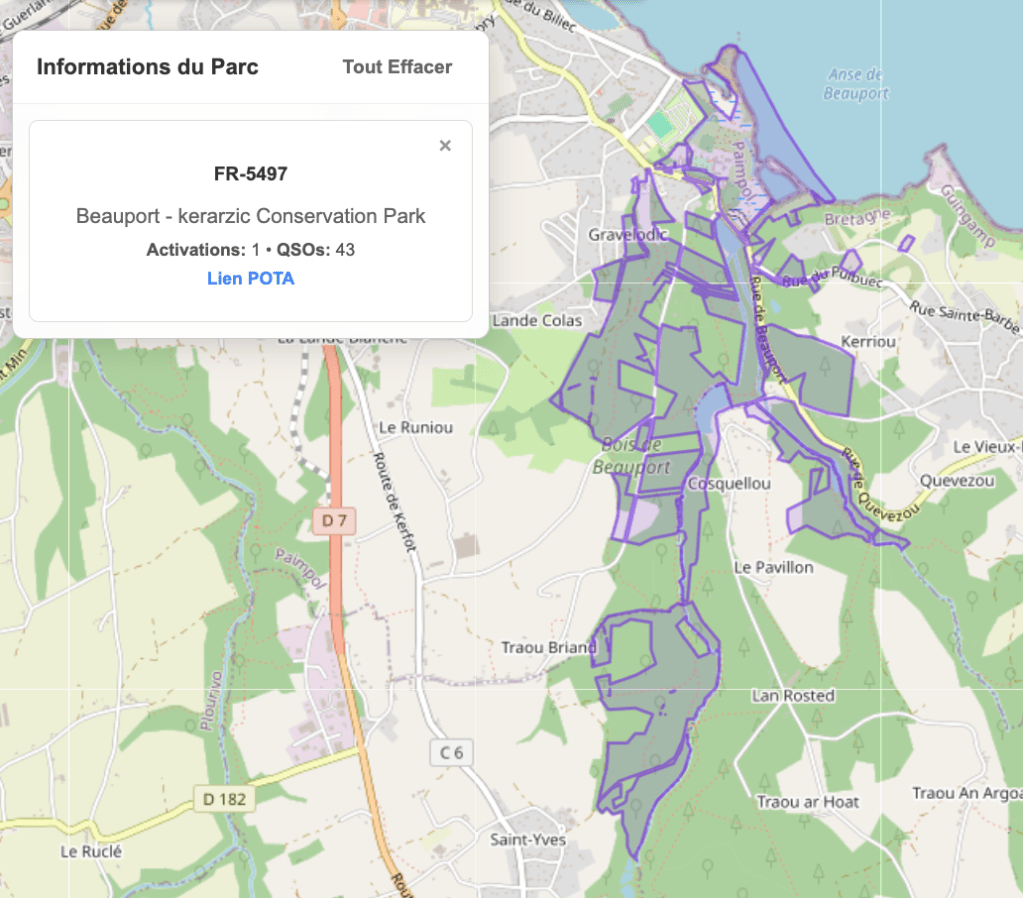This screenshot has height=898, width=1023.
Task: Click the Le Runiou place label
Action: pos(417,427)
